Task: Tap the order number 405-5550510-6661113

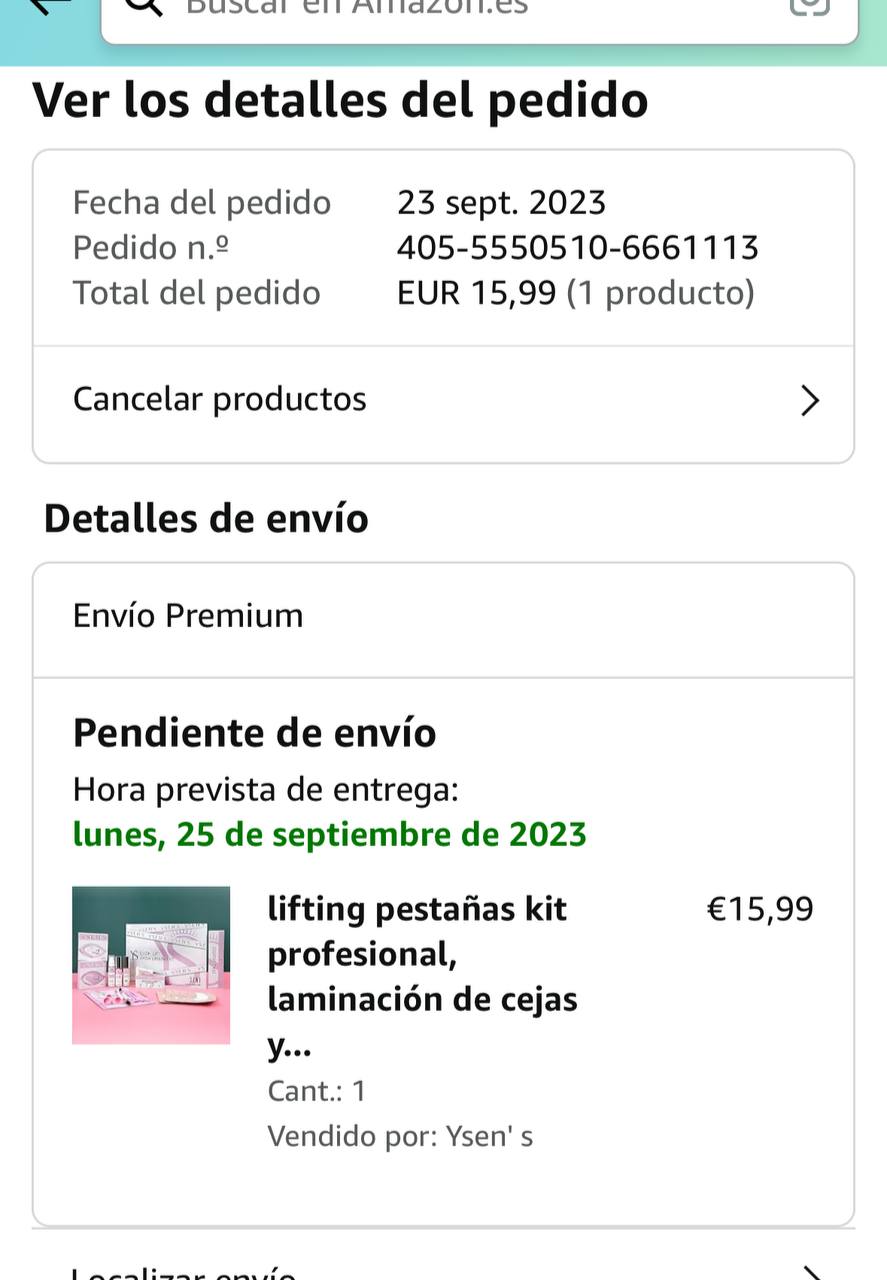Action: pos(577,248)
